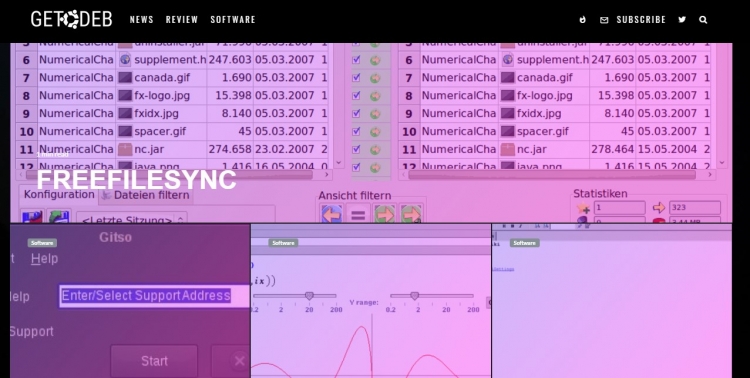Toggle the checkbox in row 6

pos(356,60)
